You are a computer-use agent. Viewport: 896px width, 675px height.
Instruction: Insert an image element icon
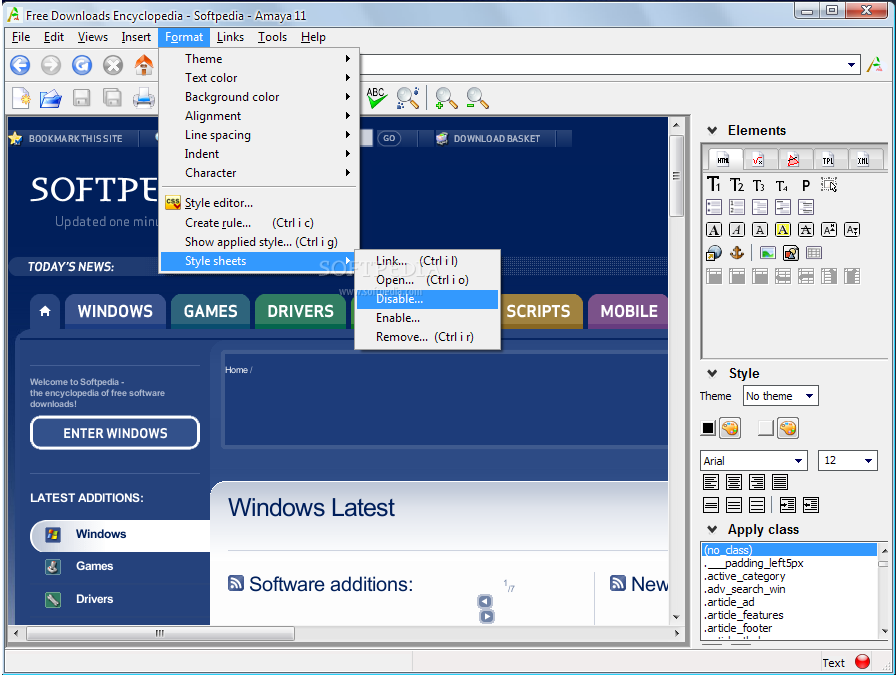click(x=767, y=253)
